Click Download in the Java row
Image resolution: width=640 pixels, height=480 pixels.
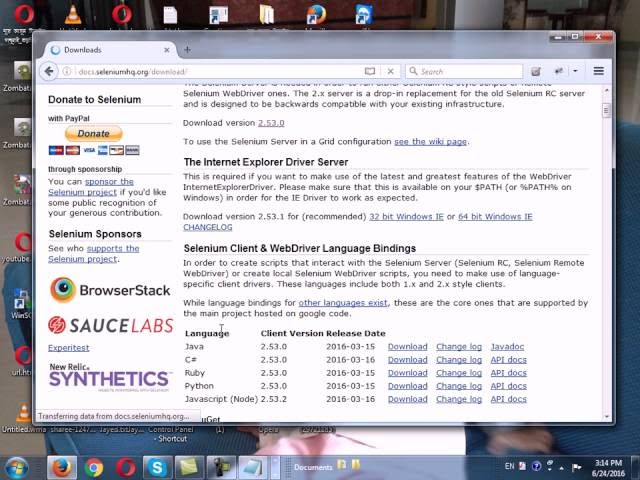[x=407, y=347]
